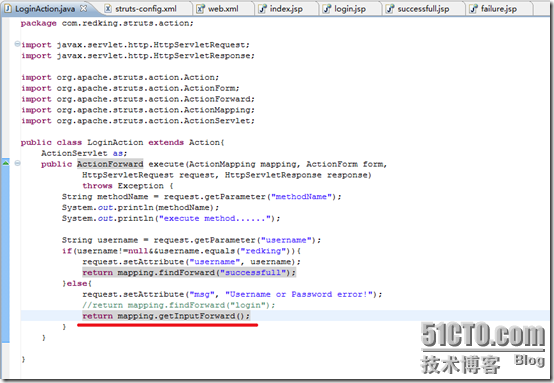554x383 pixels.
Task: Click the JSP icon on failure.jsp tab
Action: coord(473,8)
